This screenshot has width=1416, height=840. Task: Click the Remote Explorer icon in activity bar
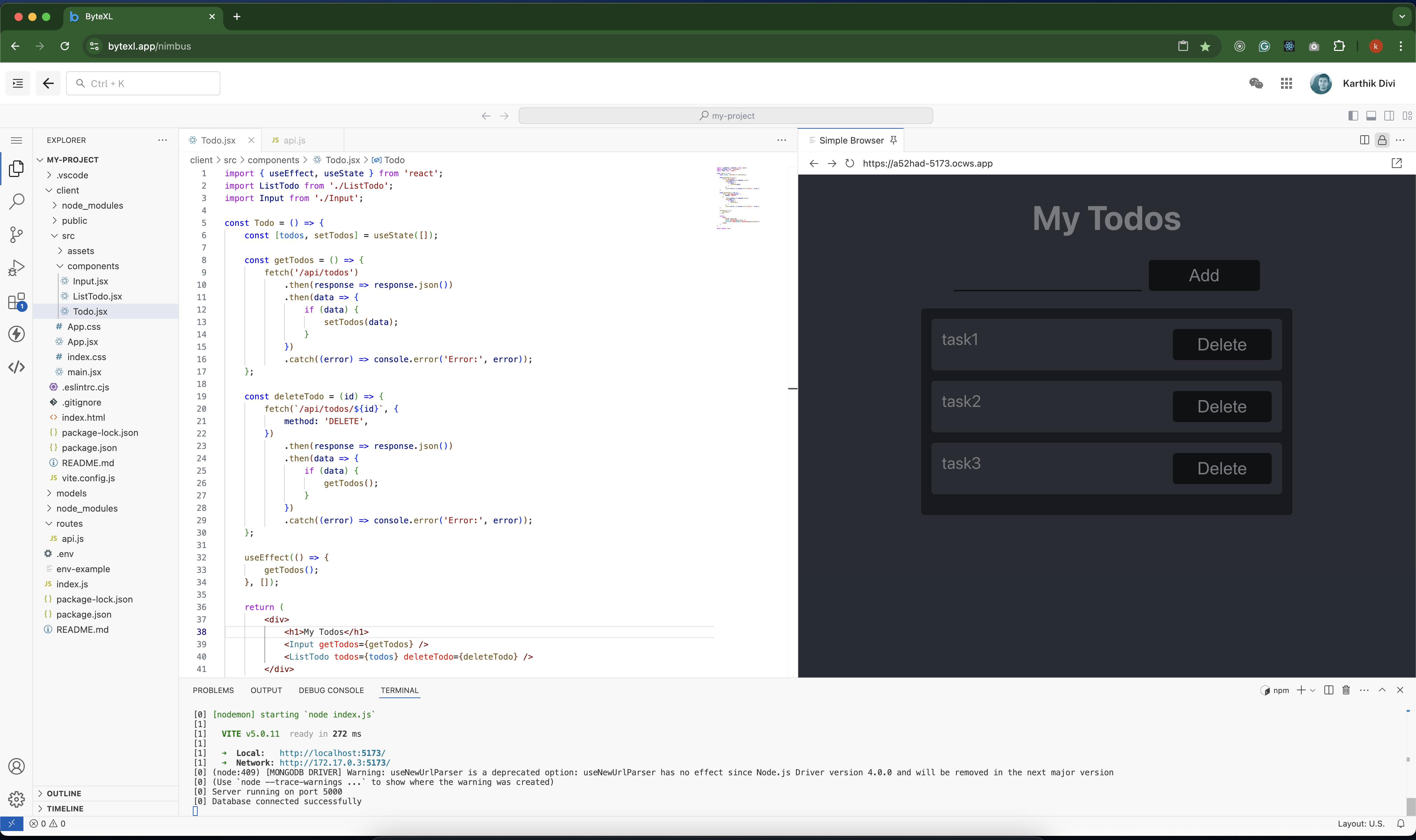pyautogui.click(x=17, y=334)
